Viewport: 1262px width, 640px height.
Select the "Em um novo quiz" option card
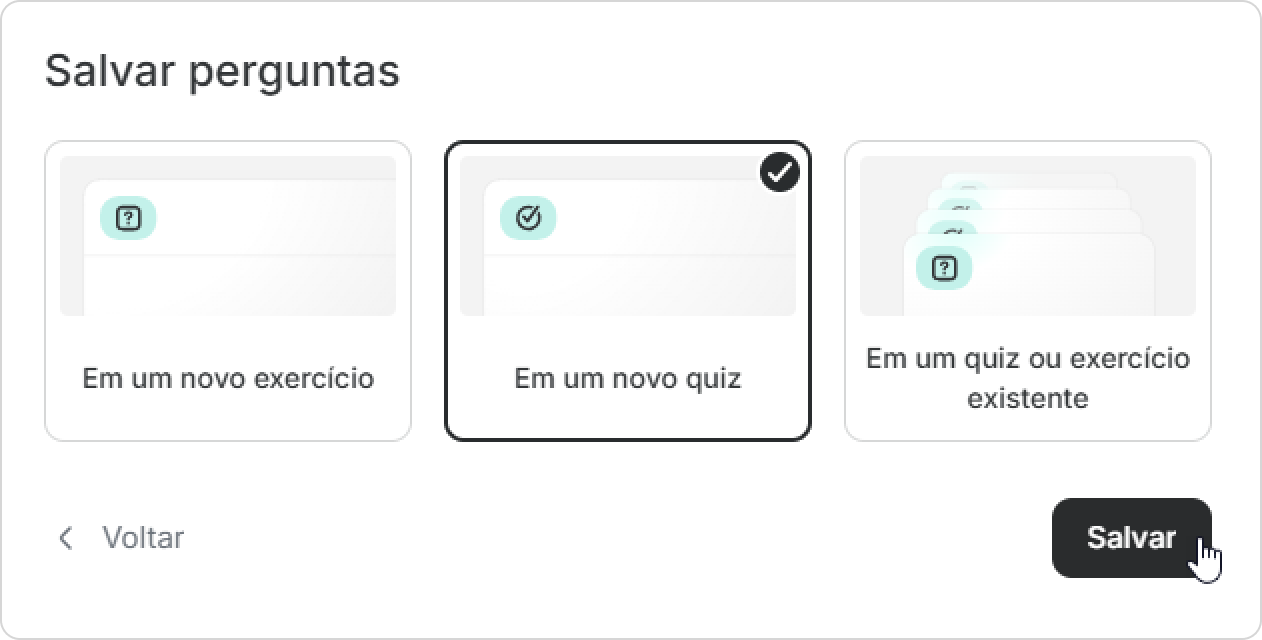point(628,291)
